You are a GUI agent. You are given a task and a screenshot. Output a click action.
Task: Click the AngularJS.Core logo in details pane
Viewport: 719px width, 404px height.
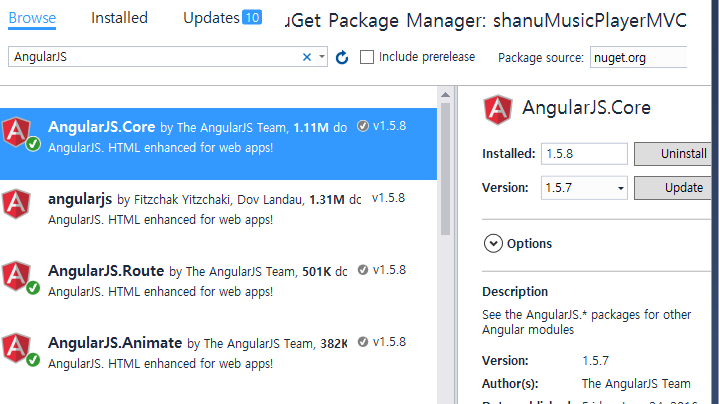click(x=498, y=109)
